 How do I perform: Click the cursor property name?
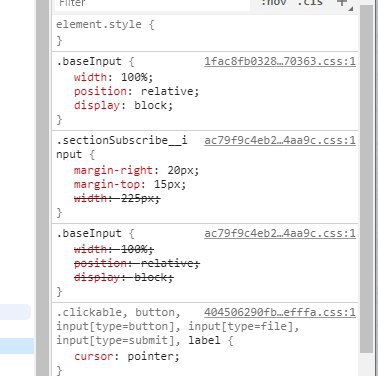pos(94,356)
